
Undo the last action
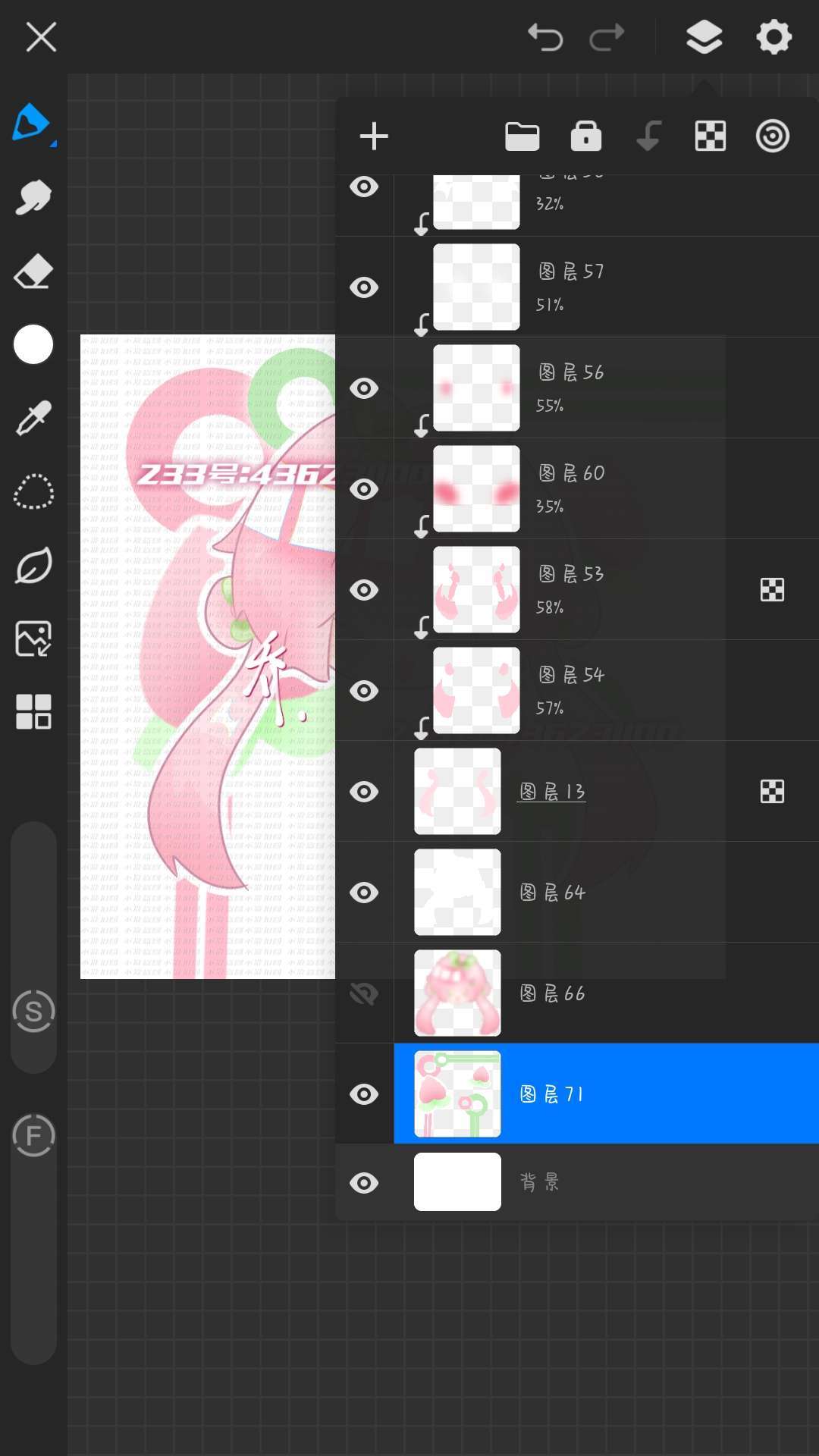[545, 36]
